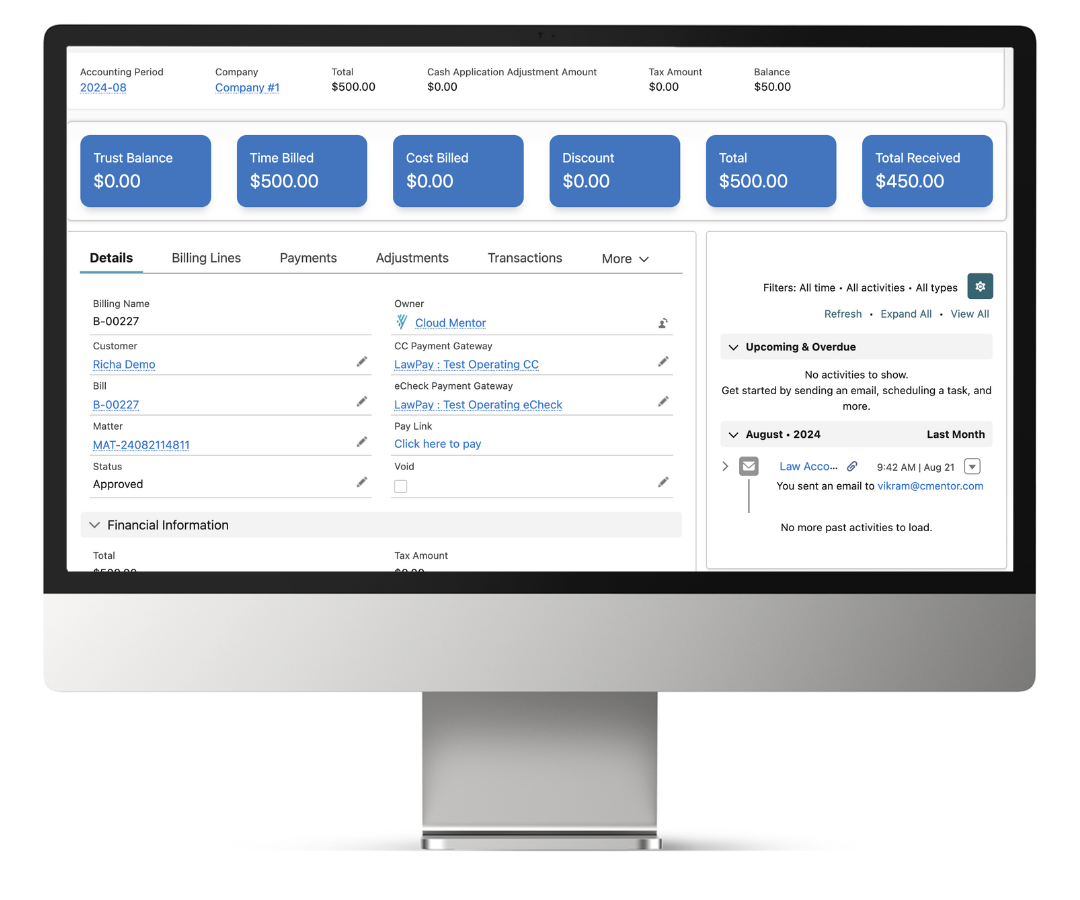Click the paperclip attachment icon on the email
Screen dimensions: 1080x900
point(852,466)
